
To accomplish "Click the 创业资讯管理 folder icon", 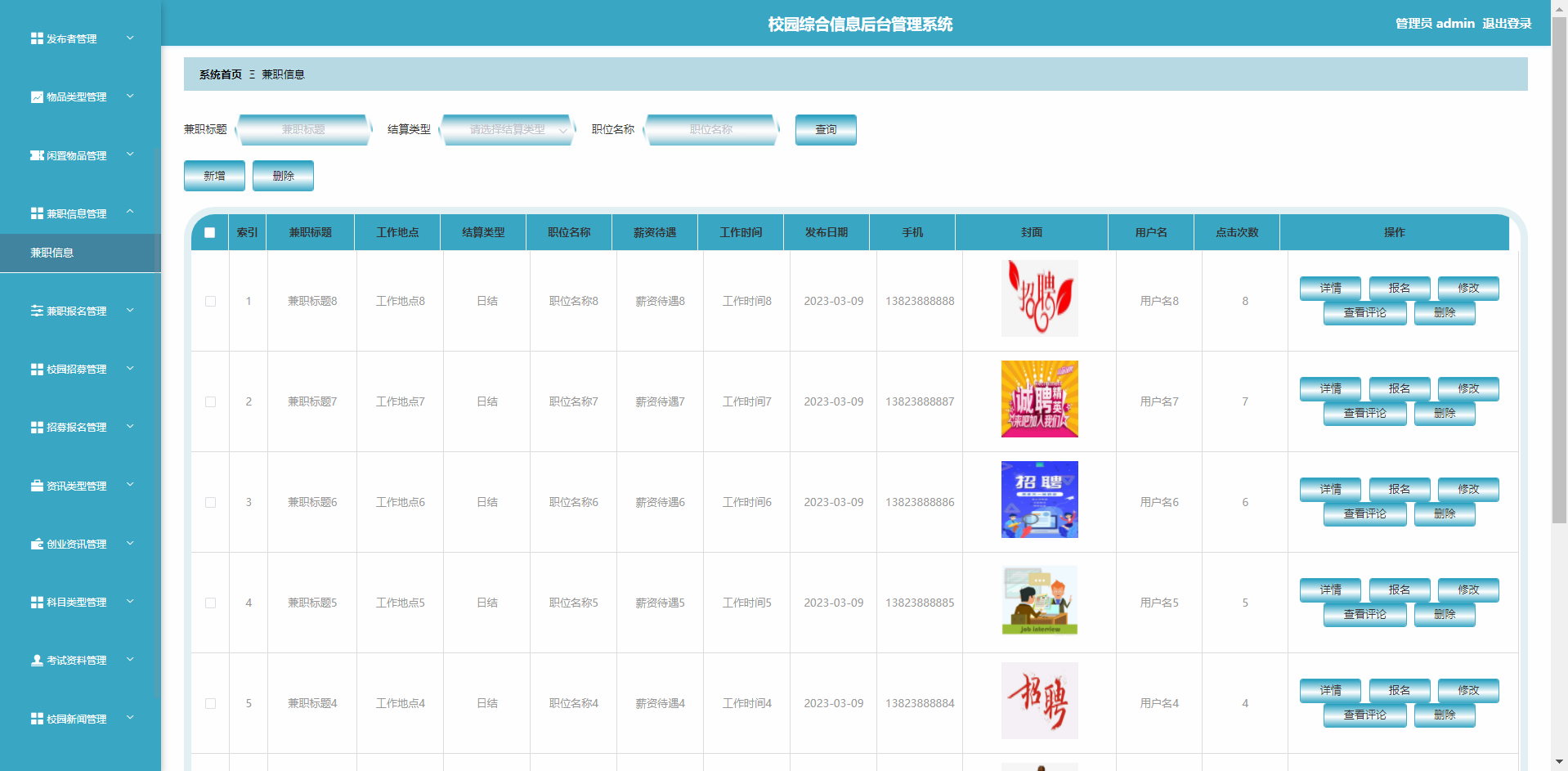I will [37, 544].
